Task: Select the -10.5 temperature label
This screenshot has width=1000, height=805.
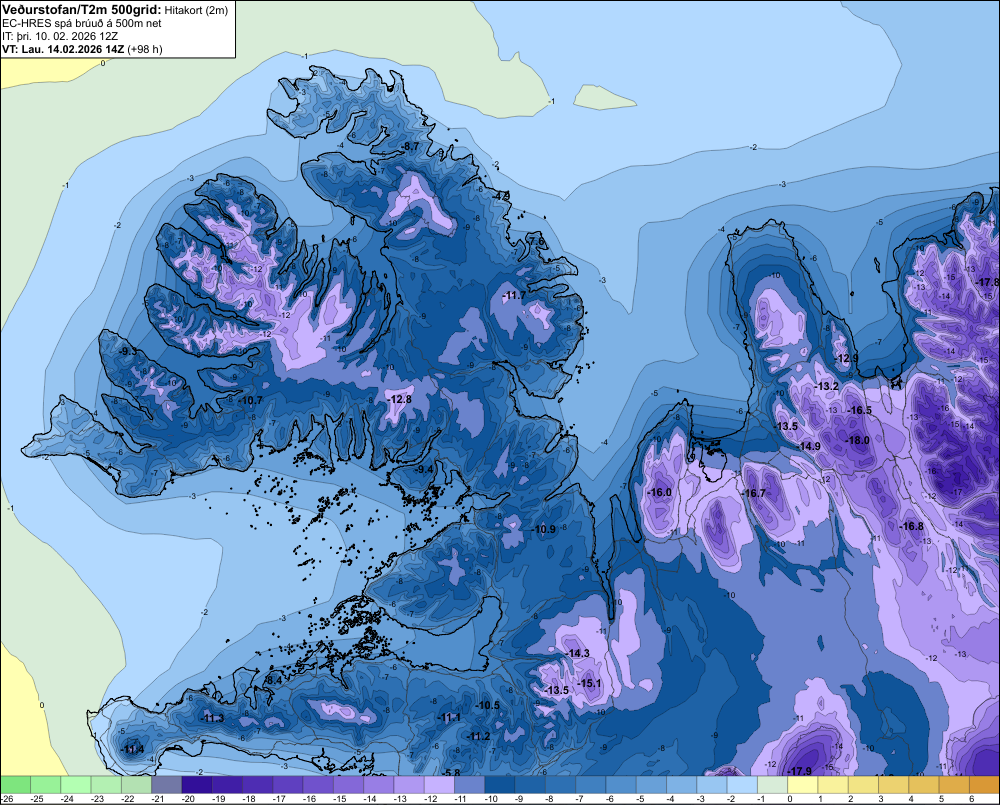Action: click(x=488, y=705)
